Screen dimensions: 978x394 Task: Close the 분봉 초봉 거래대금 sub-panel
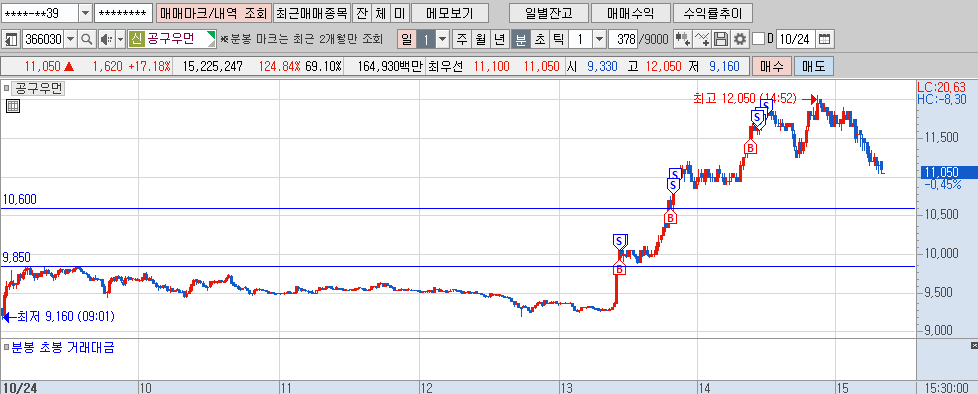pyautogui.click(x=974, y=345)
